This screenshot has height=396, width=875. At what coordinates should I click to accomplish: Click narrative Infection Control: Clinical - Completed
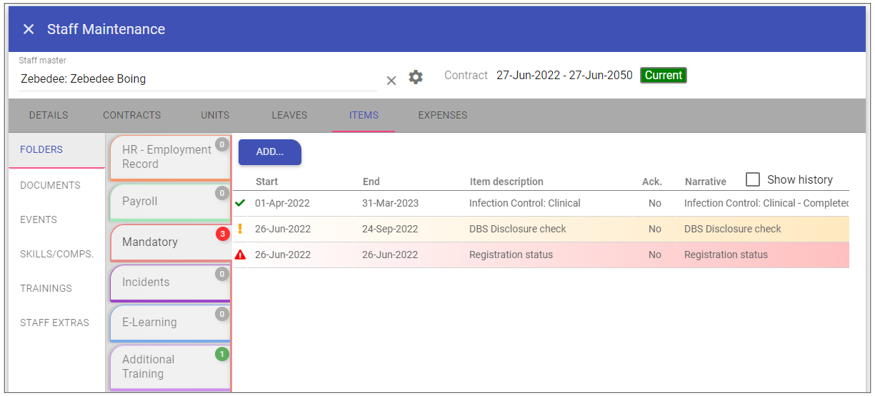click(x=767, y=204)
